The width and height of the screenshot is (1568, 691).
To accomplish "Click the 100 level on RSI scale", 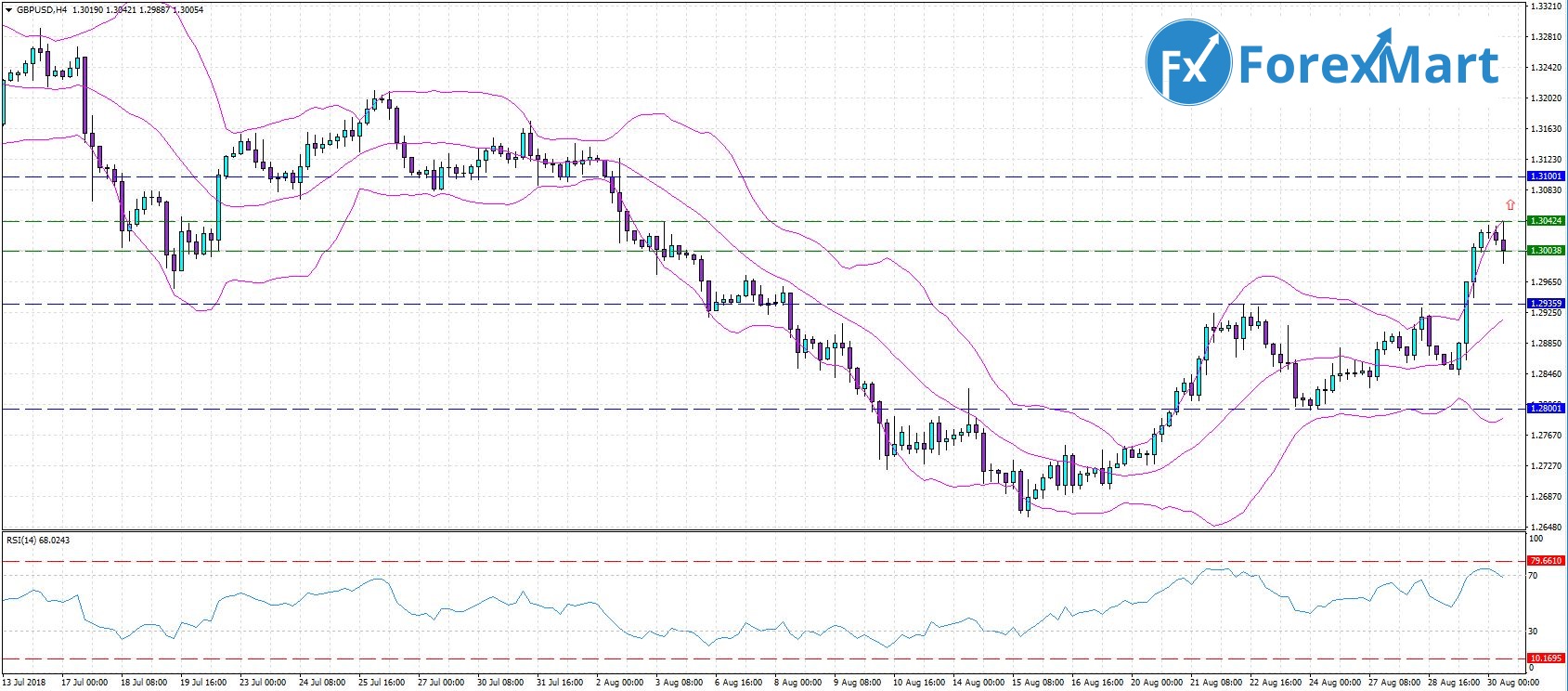I will click(1536, 539).
